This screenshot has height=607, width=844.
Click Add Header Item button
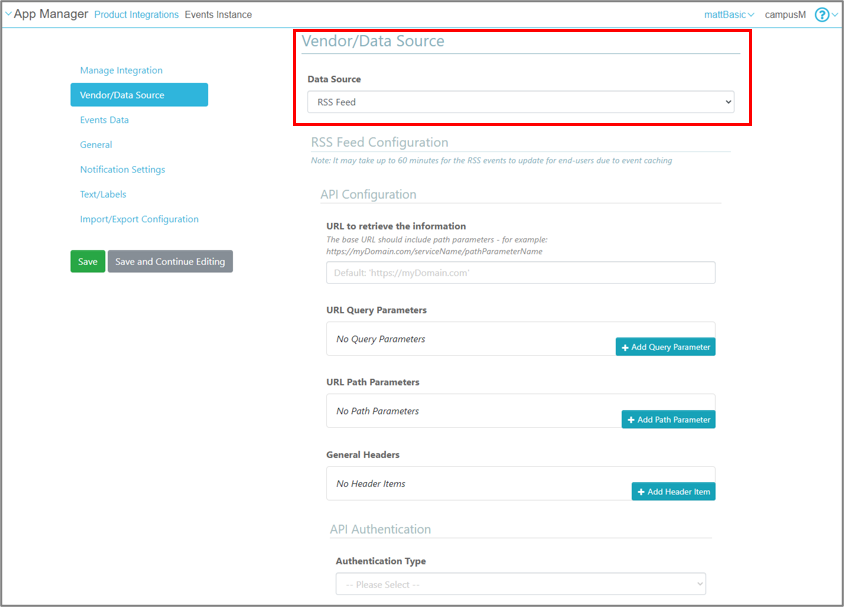pyautogui.click(x=673, y=491)
